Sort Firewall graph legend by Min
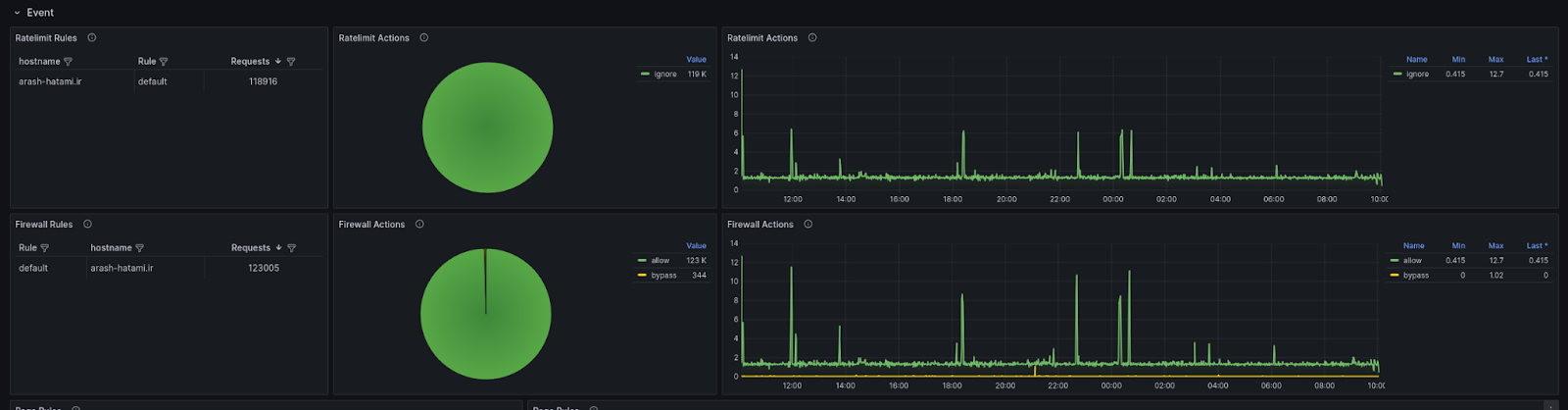The height and width of the screenshot is (410, 1568). click(1458, 246)
